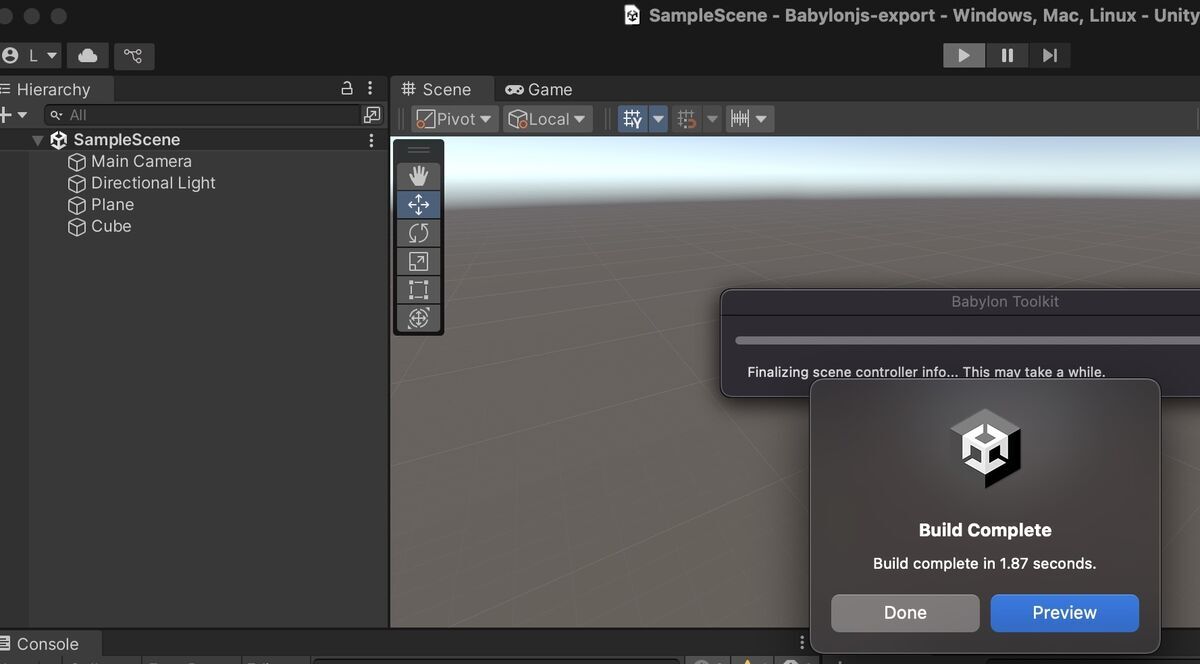Click the Step frame button

(1050, 55)
